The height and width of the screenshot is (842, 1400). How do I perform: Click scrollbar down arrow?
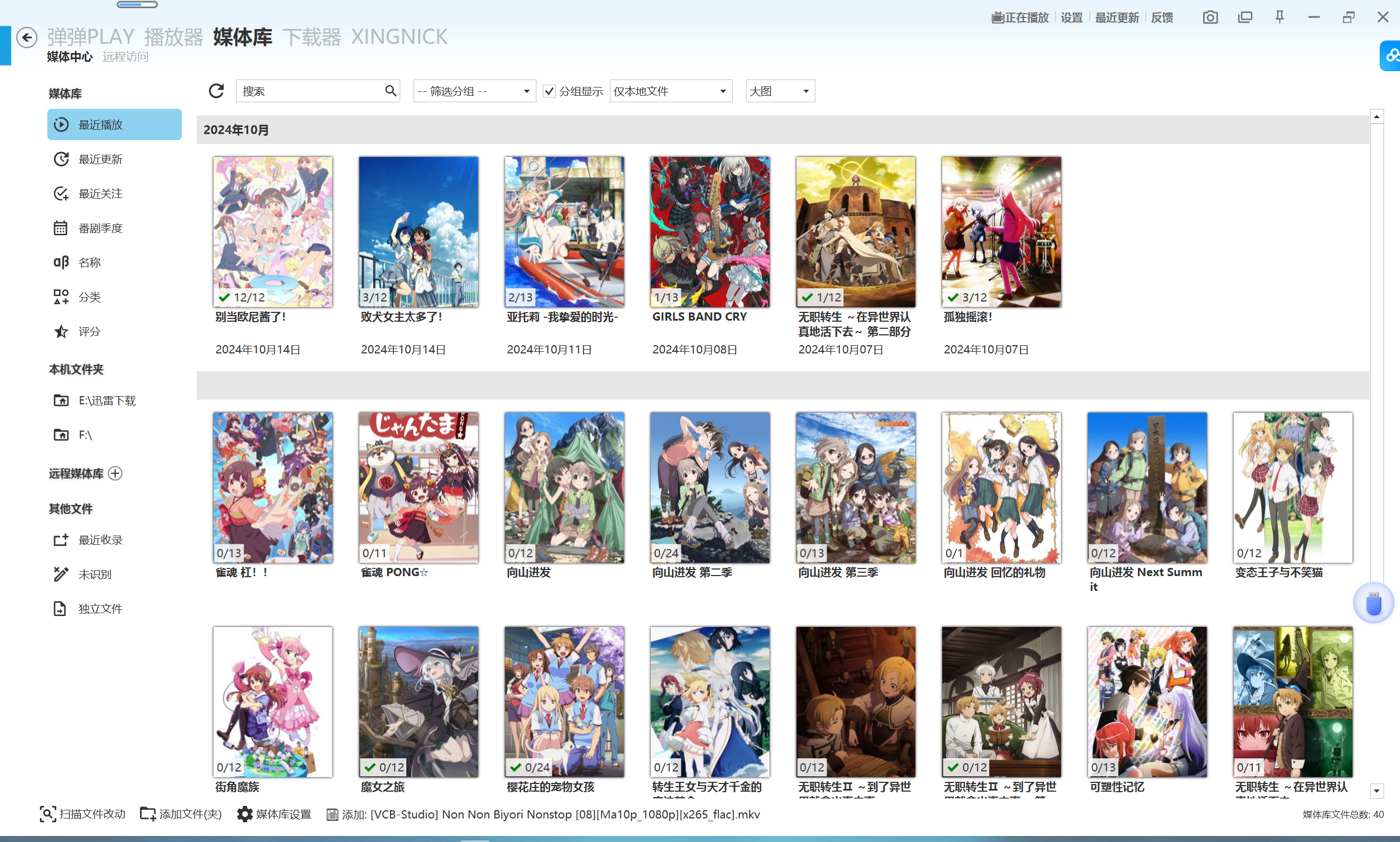(x=1376, y=791)
